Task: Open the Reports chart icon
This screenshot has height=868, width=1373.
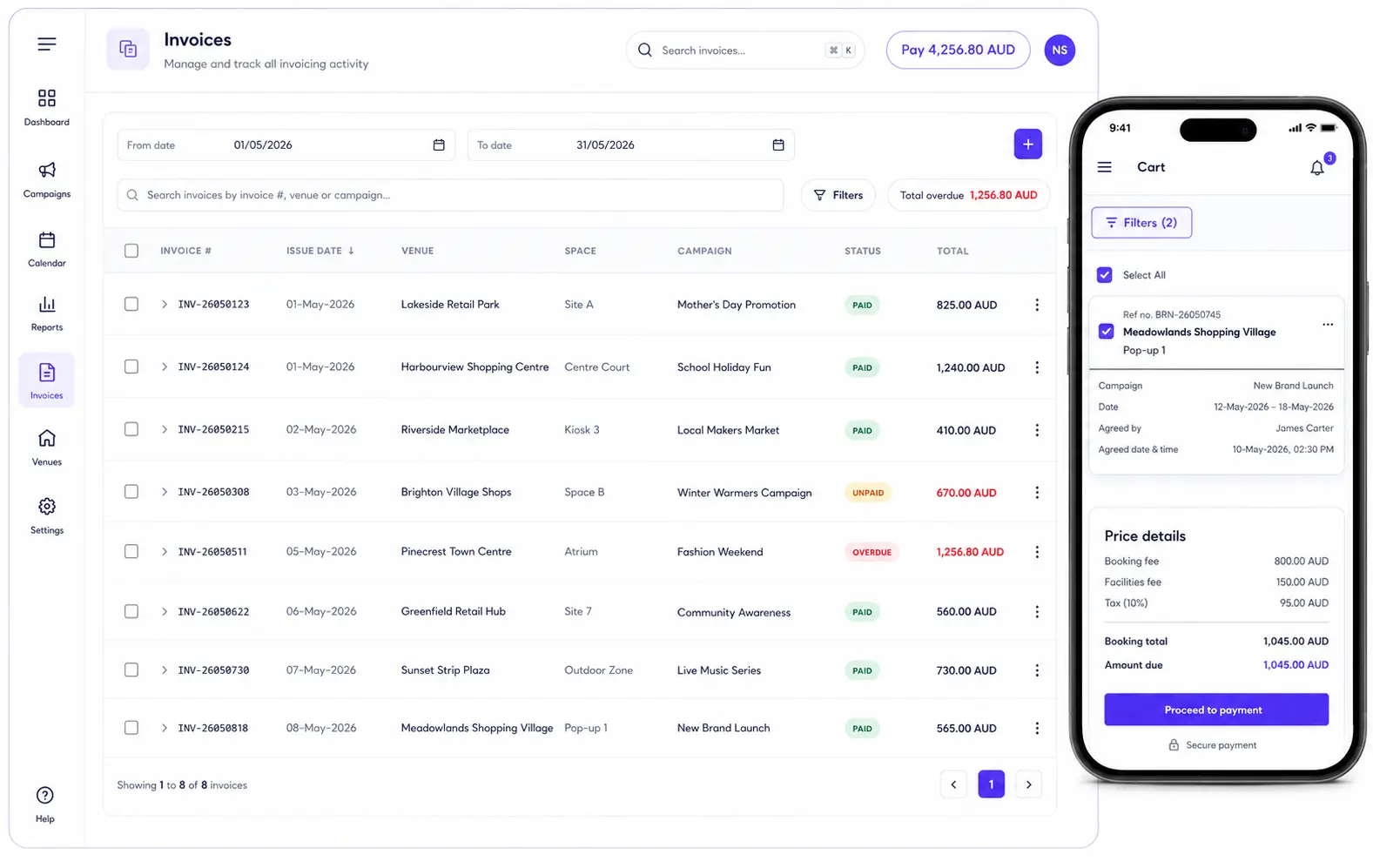Action: click(47, 305)
